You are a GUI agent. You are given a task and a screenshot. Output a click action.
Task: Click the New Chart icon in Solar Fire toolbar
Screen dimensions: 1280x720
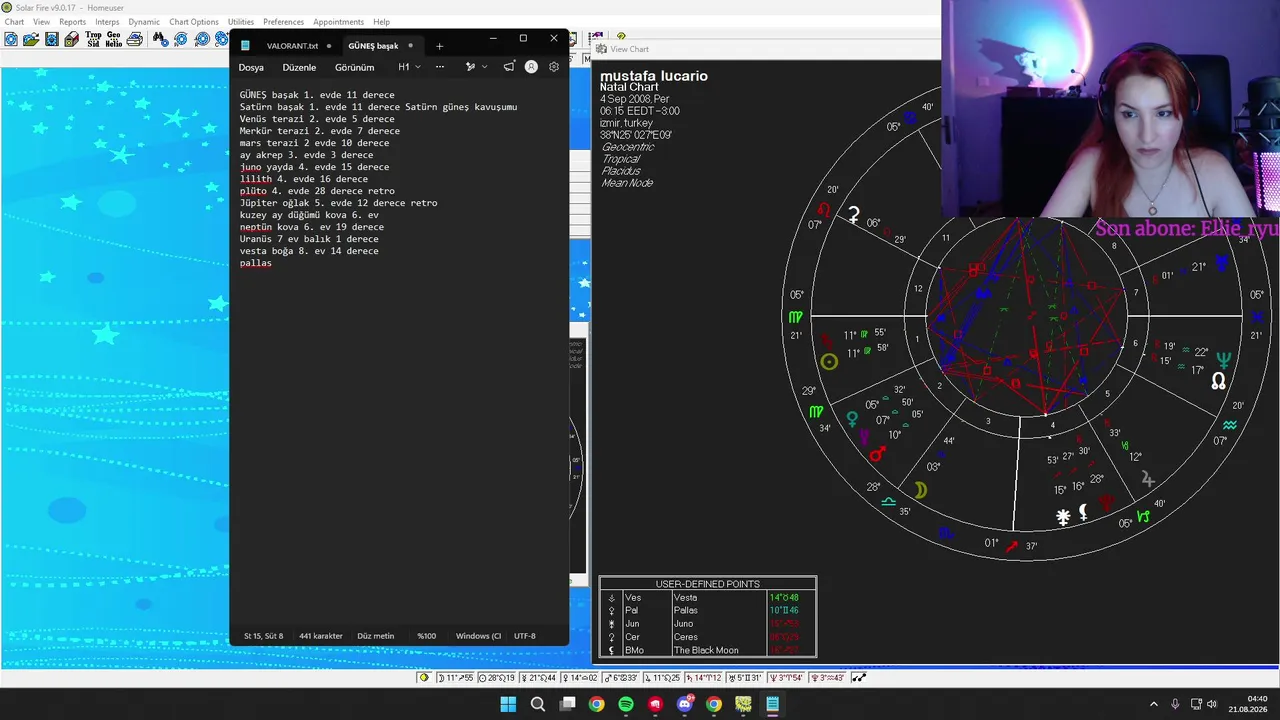pos(11,39)
